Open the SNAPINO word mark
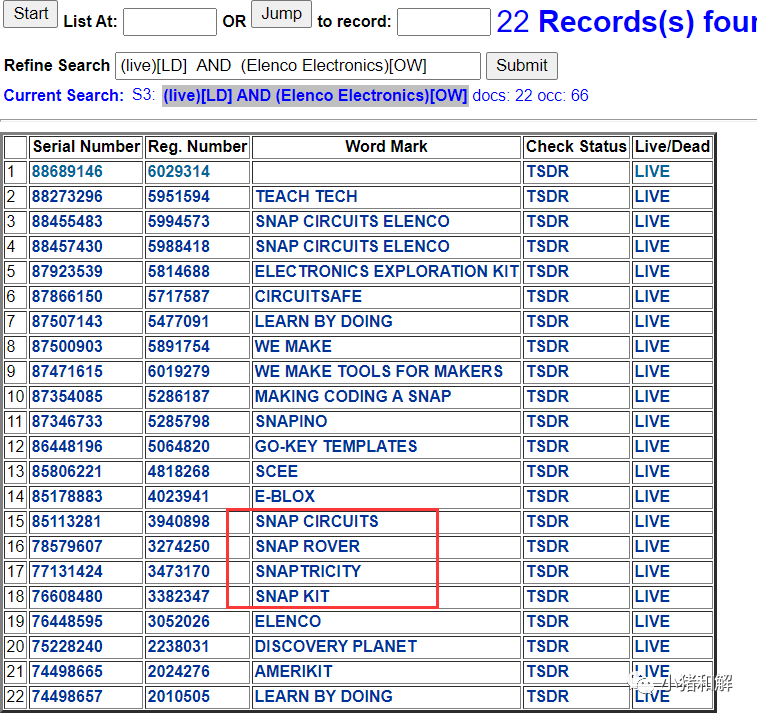This screenshot has height=716, width=757. point(291,422)
